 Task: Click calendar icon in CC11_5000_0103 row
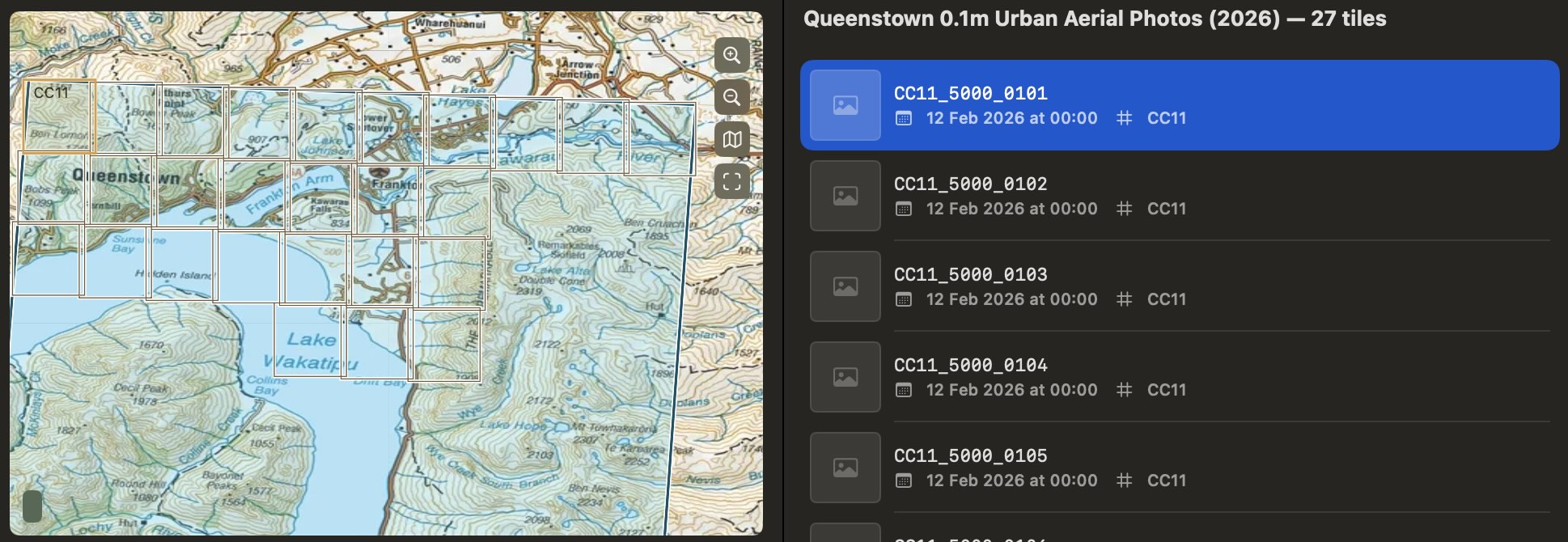point(904,299)
